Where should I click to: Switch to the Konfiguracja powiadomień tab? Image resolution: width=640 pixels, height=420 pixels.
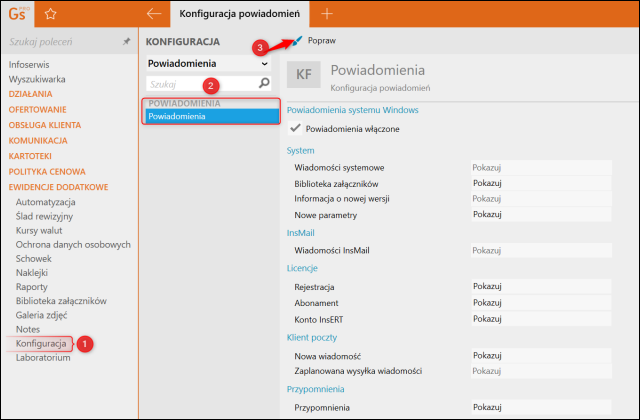(240, 14)
